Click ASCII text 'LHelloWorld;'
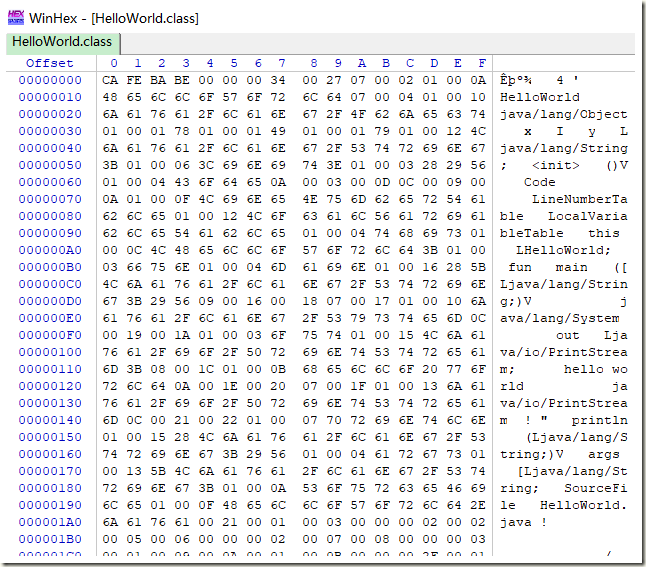This screenshot has height=567, width=646. coord(564,251)
